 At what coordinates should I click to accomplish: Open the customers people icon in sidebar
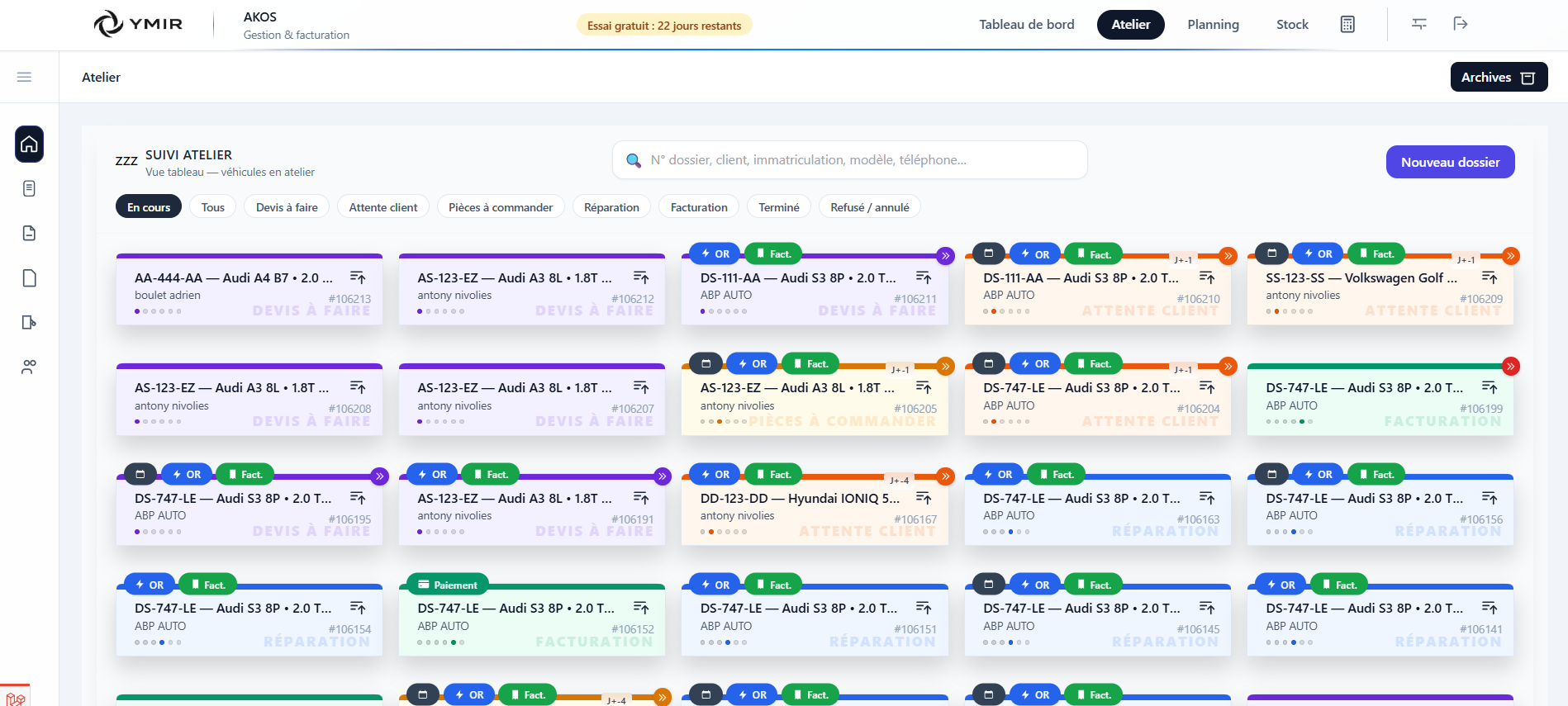(29, 367)
